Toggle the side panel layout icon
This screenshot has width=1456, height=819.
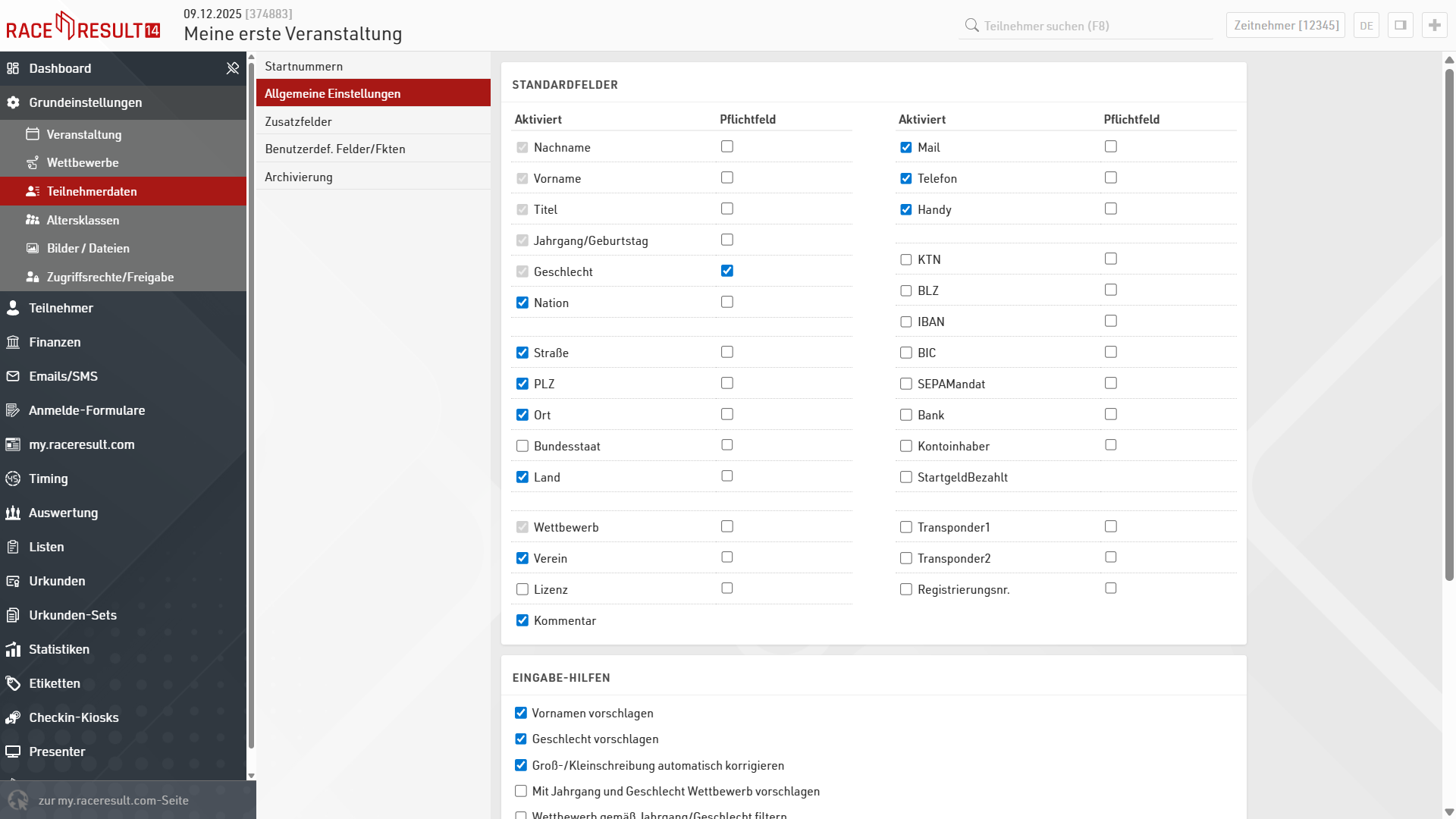[1400, 25]
